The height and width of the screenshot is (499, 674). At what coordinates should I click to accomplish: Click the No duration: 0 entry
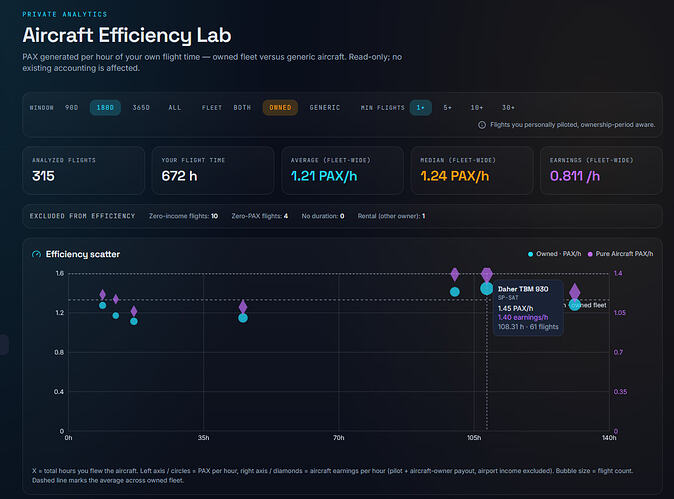[323, 216]
